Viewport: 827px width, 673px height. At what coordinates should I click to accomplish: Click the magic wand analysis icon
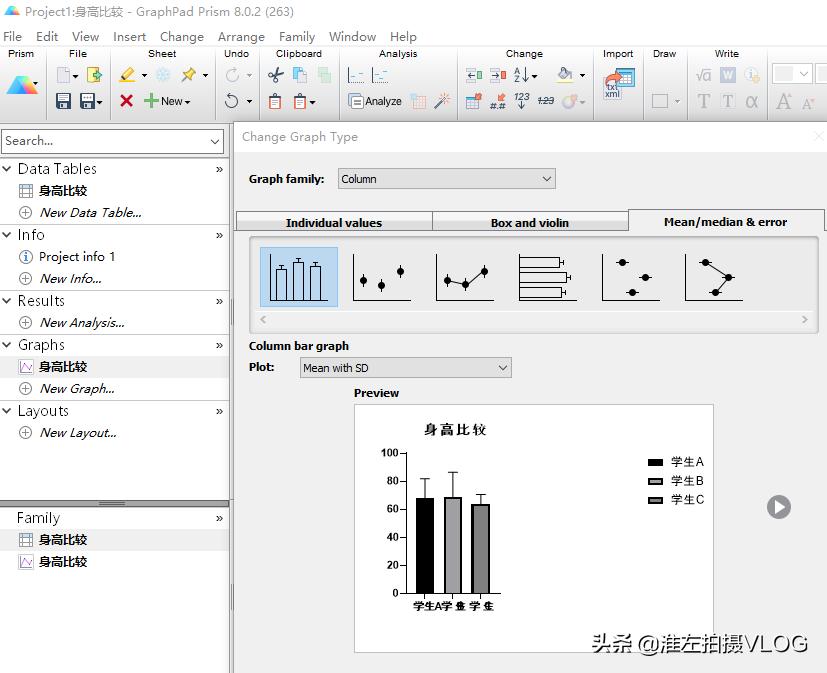442,103
